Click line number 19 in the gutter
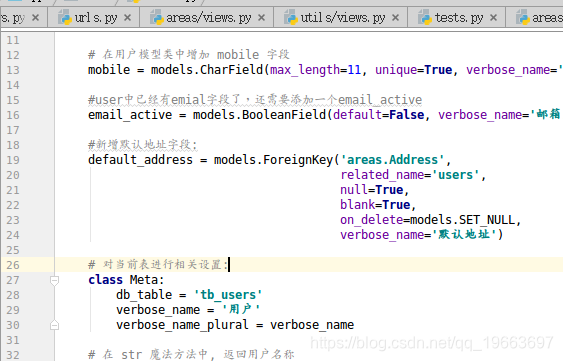 click(13, 160)
